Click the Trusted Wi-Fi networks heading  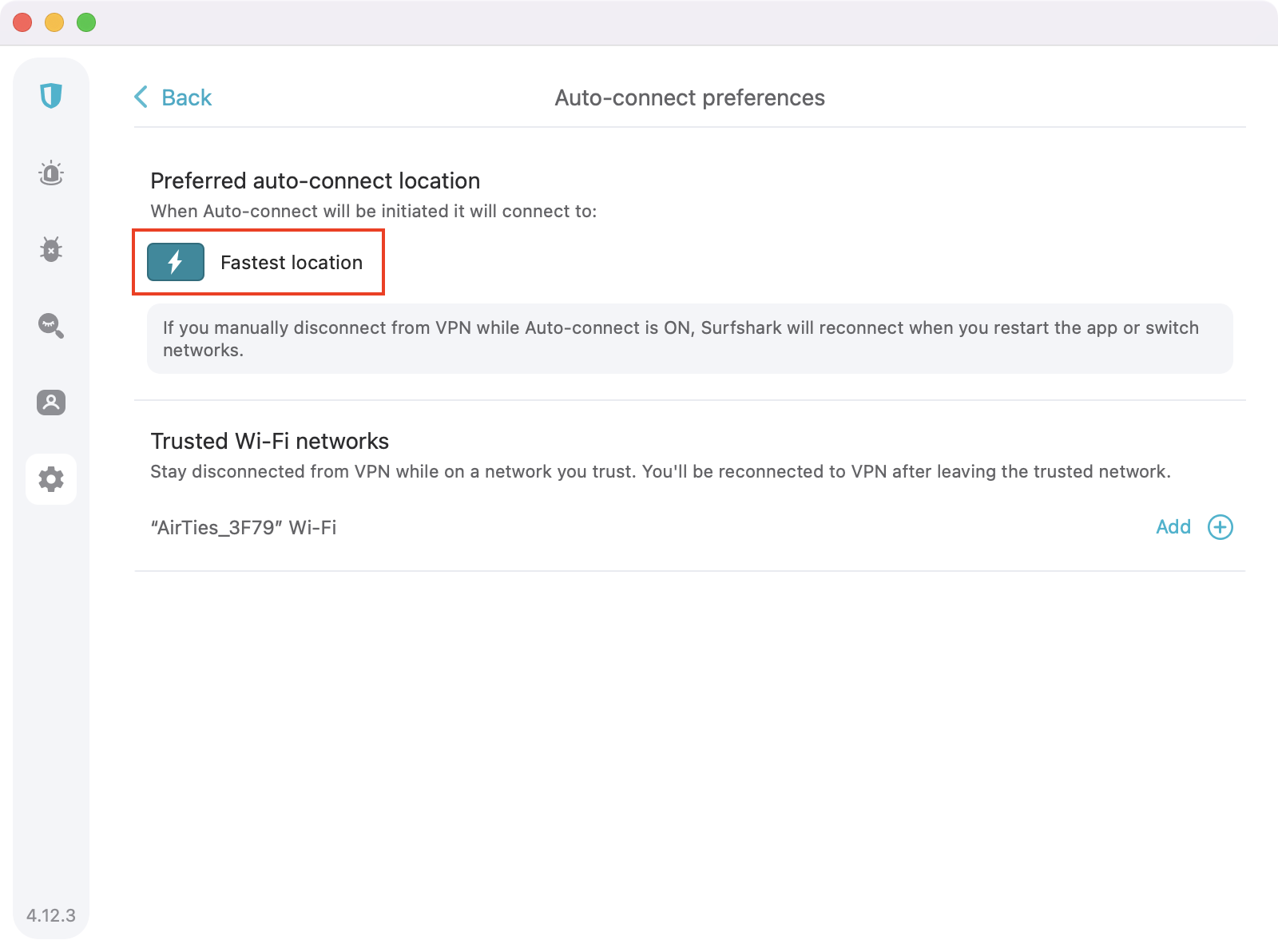[x=270, y=441]
